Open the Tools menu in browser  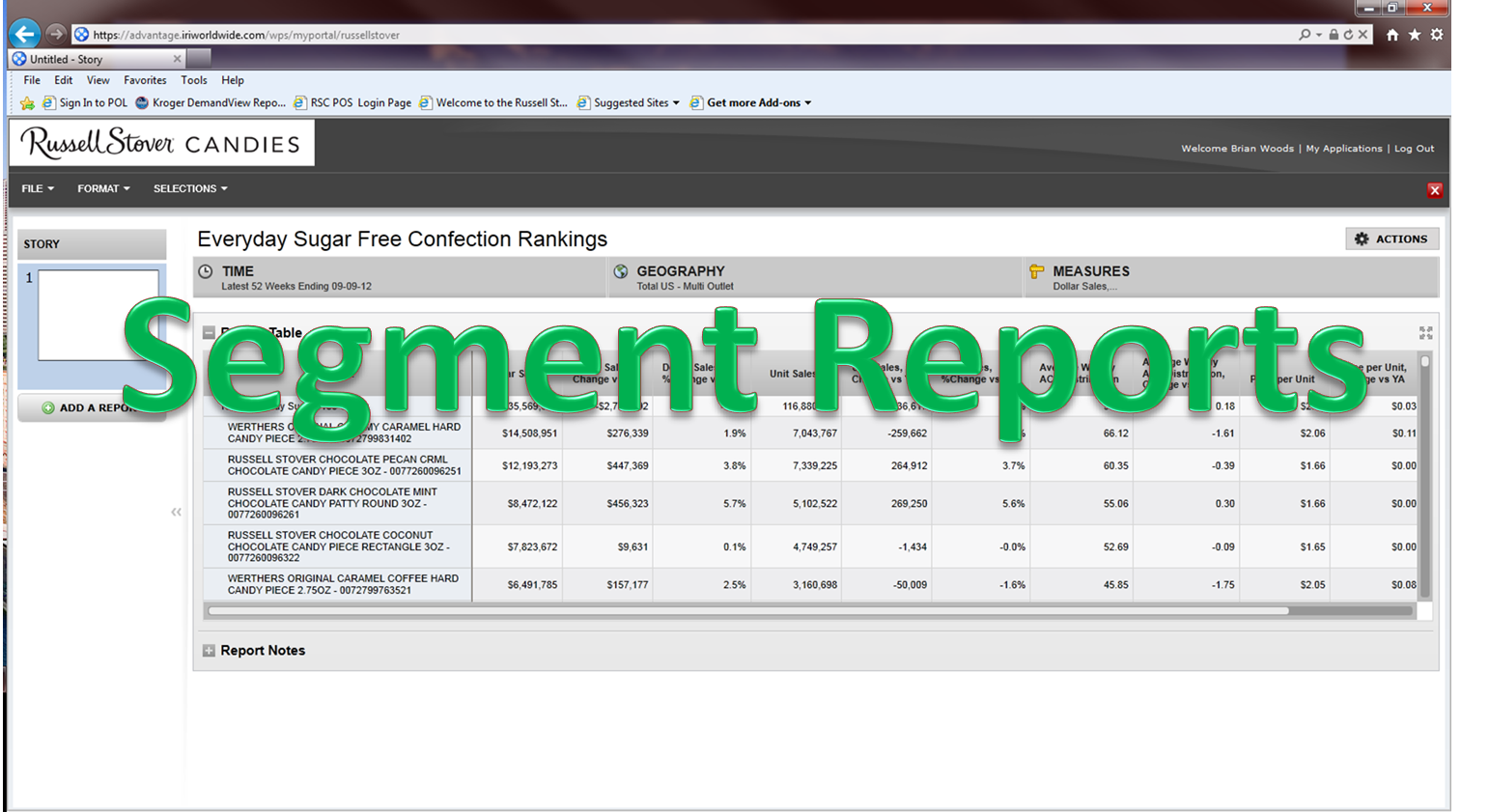coord(194,80)
